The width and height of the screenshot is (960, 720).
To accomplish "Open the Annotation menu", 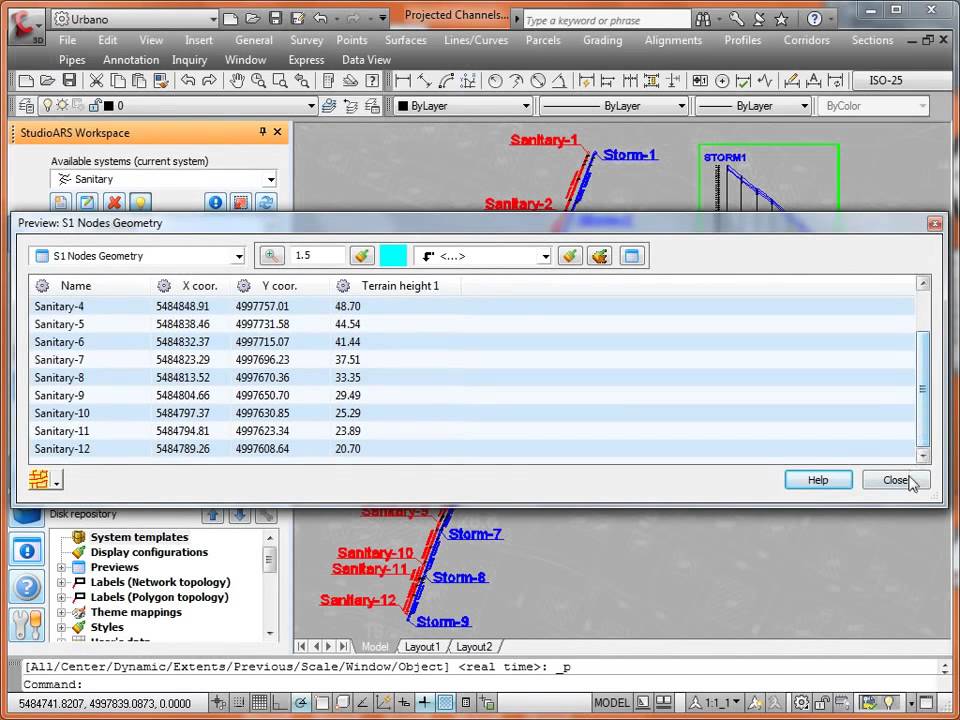I will click(x=131, y=60).
